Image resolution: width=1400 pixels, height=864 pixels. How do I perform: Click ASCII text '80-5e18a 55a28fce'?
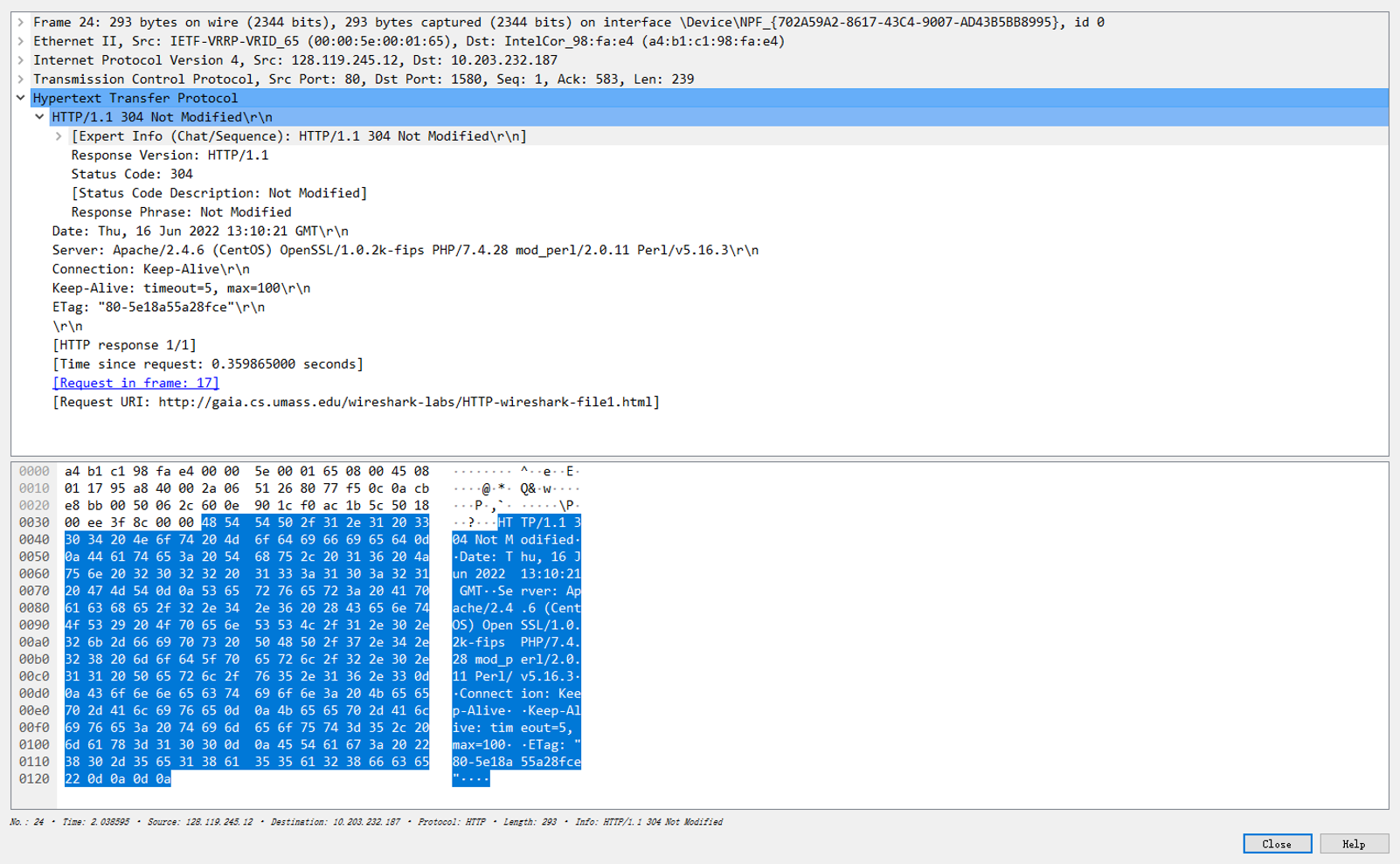click(516, 762)
